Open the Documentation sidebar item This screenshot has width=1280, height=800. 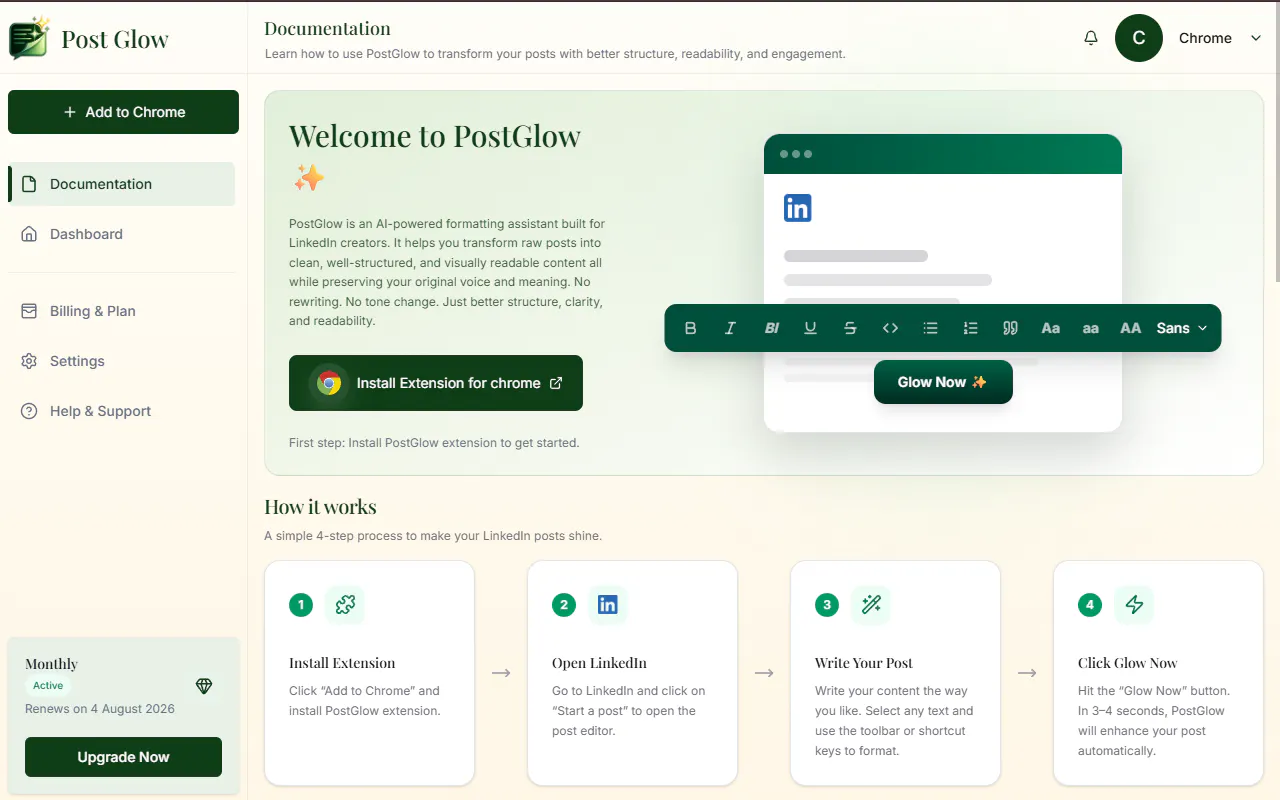point(122,184)
